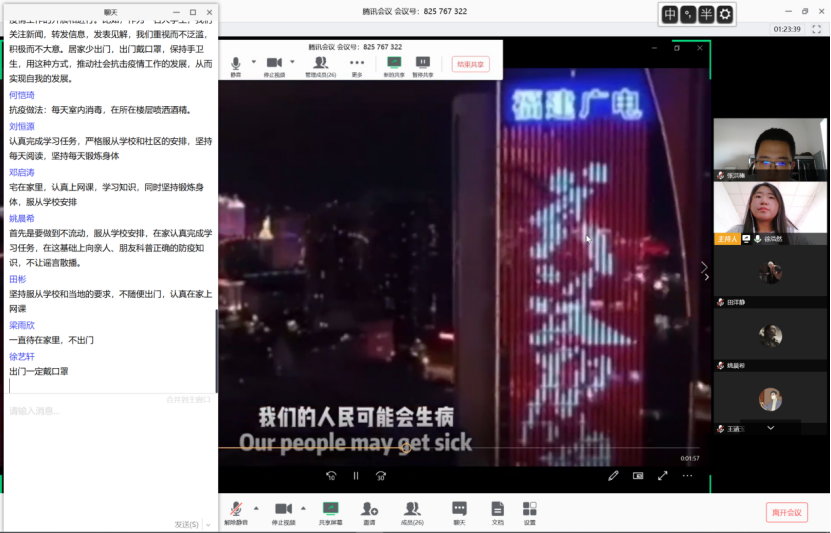Image resolution: width=831 pixels, height=533 pixels.
Task: Unmute the microphone in bottom toolbar
Action: click(x=236, y=512)
